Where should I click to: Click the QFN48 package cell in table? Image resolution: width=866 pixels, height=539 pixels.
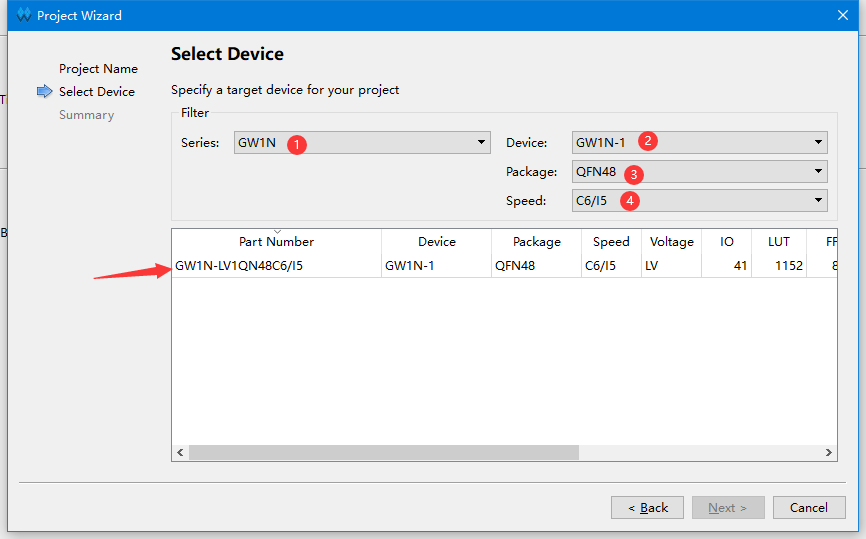point(536,266)
